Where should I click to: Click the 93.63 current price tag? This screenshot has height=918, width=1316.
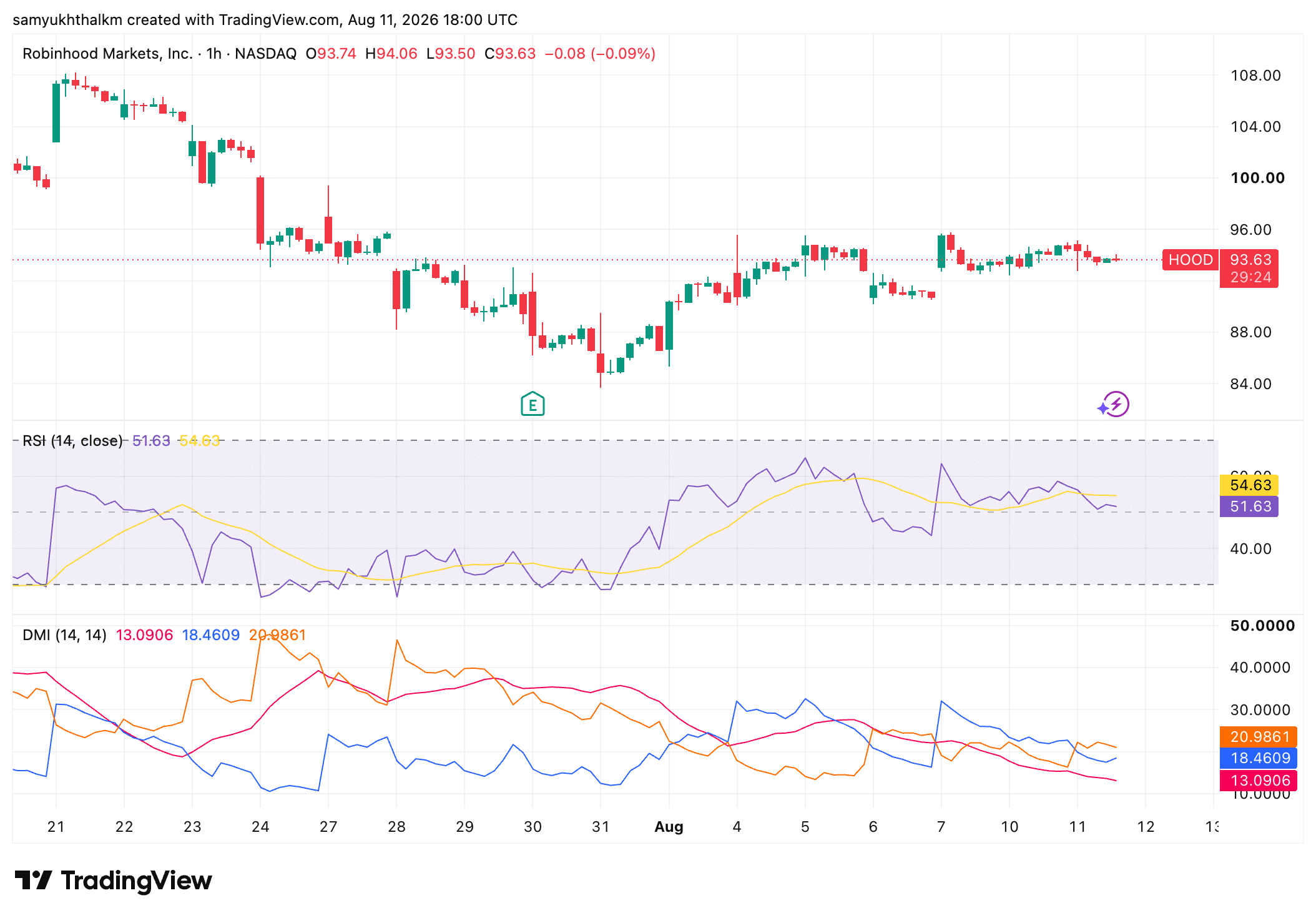1250,260
